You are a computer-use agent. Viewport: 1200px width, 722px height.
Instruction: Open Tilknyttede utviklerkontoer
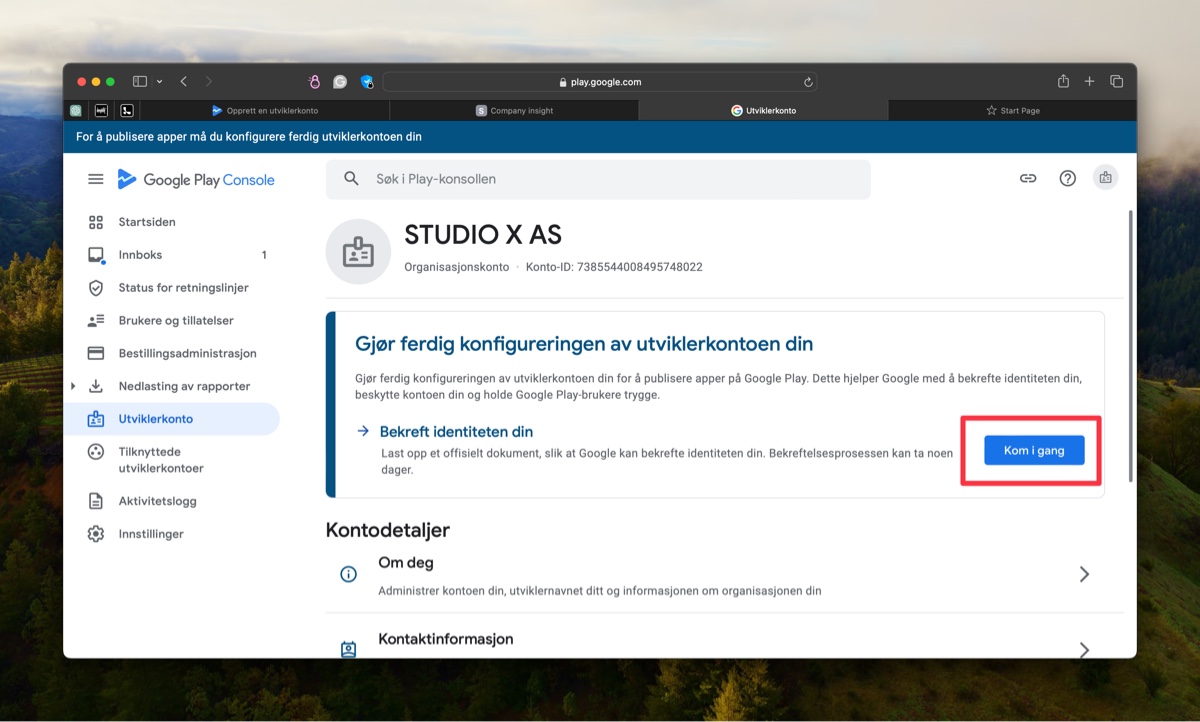pyautogui.click(x=160, y=460)
